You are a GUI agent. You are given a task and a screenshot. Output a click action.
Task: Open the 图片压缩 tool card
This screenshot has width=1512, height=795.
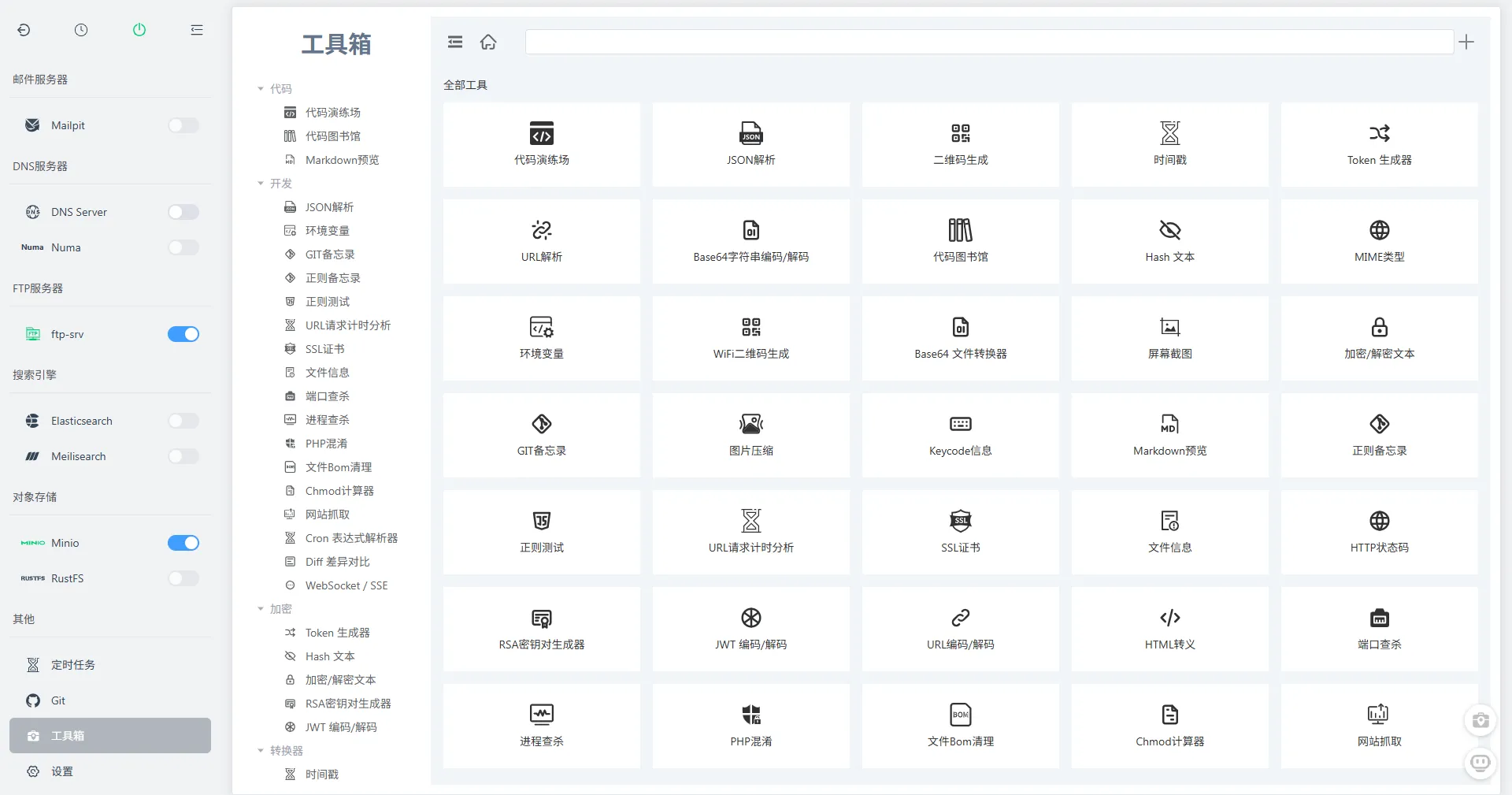point(751,435)
